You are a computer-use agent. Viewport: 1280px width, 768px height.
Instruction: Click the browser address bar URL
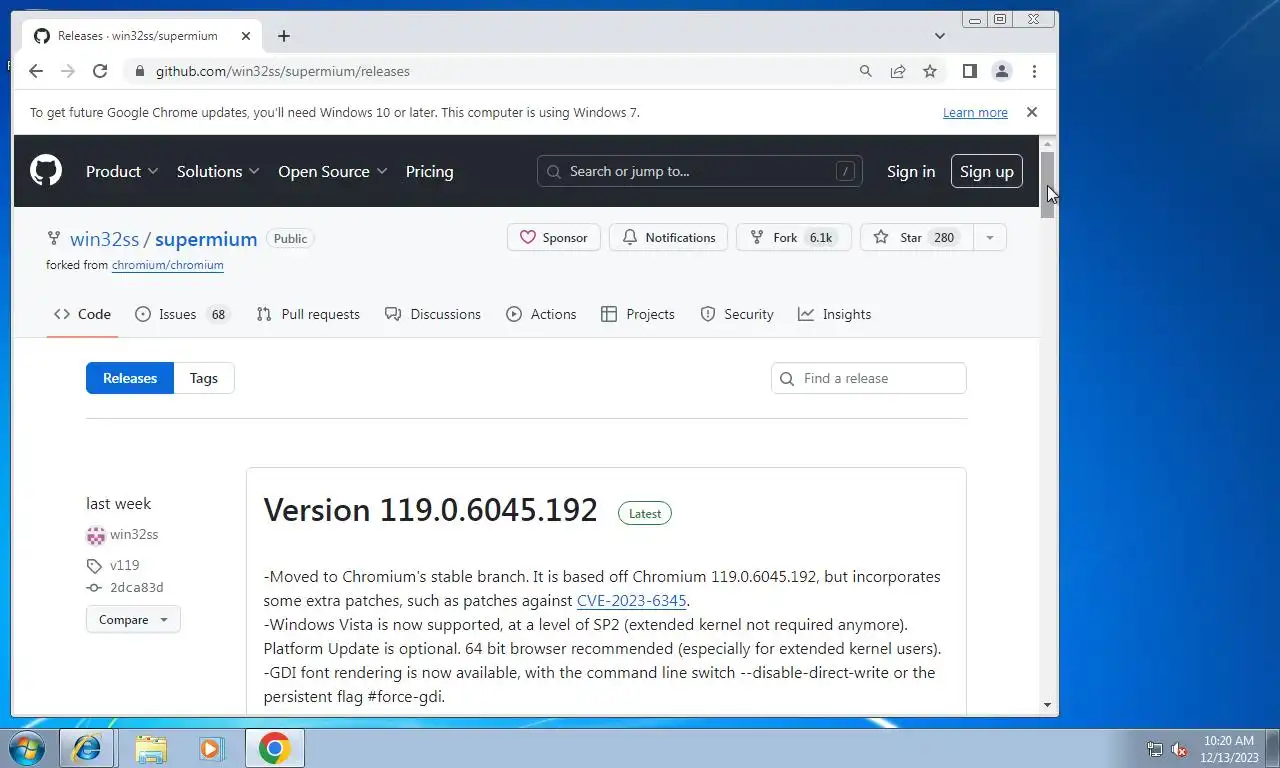(x=283, y=71)
